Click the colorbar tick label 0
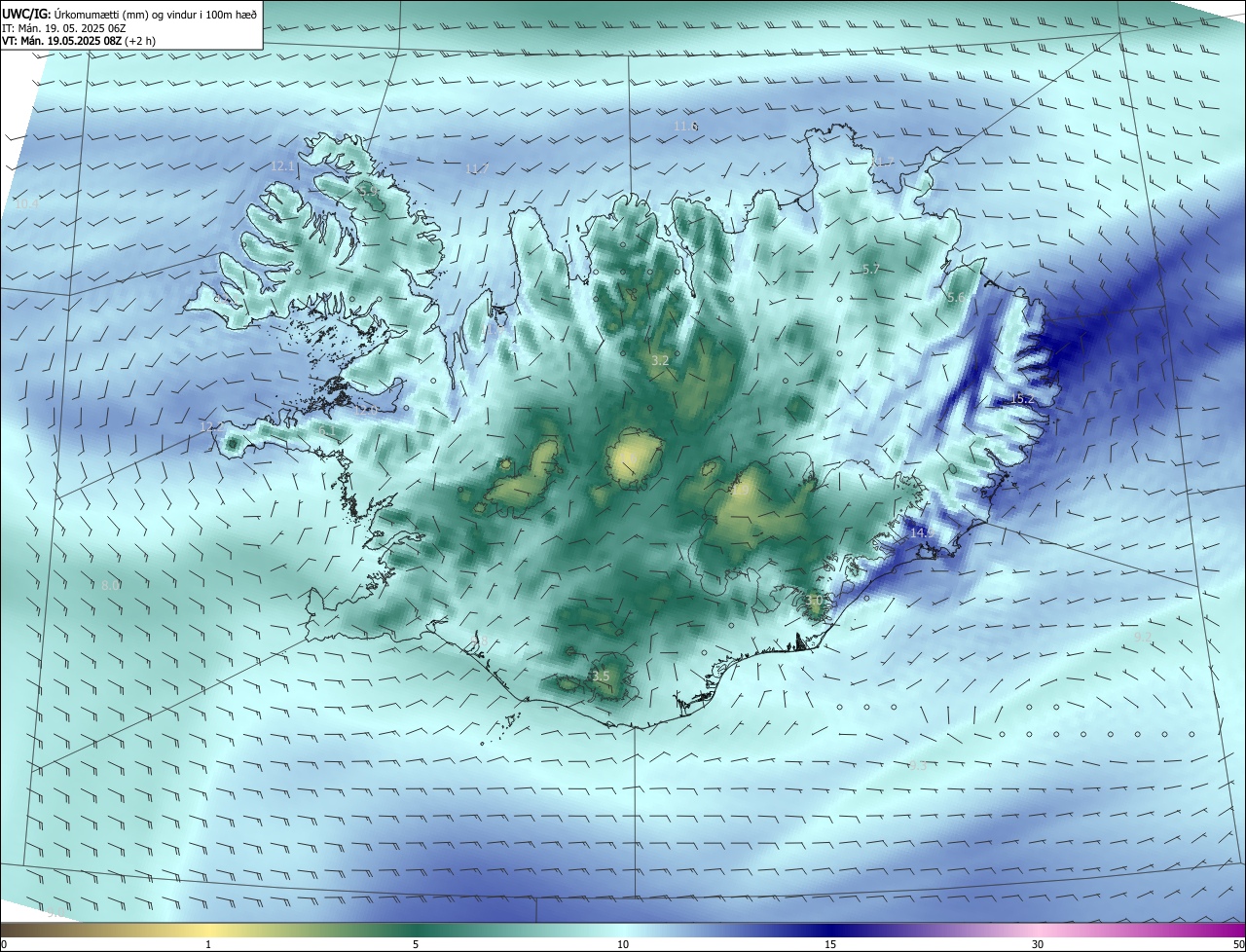The image size is (1246, 952). click(x=4, y=944)
